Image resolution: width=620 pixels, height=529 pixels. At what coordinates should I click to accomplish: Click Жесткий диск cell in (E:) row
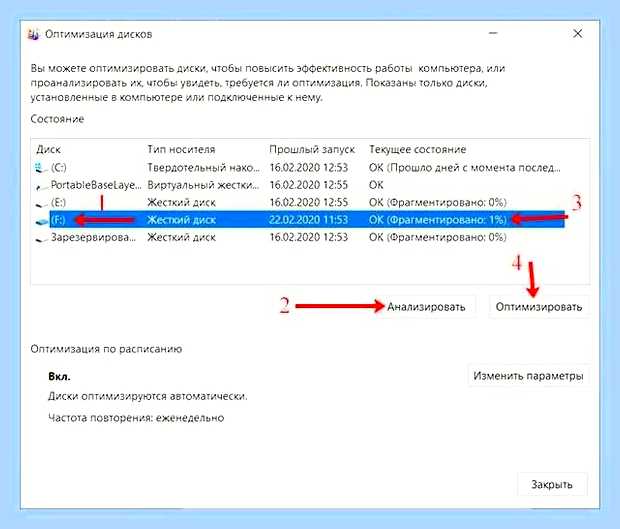tap(181, 202)
